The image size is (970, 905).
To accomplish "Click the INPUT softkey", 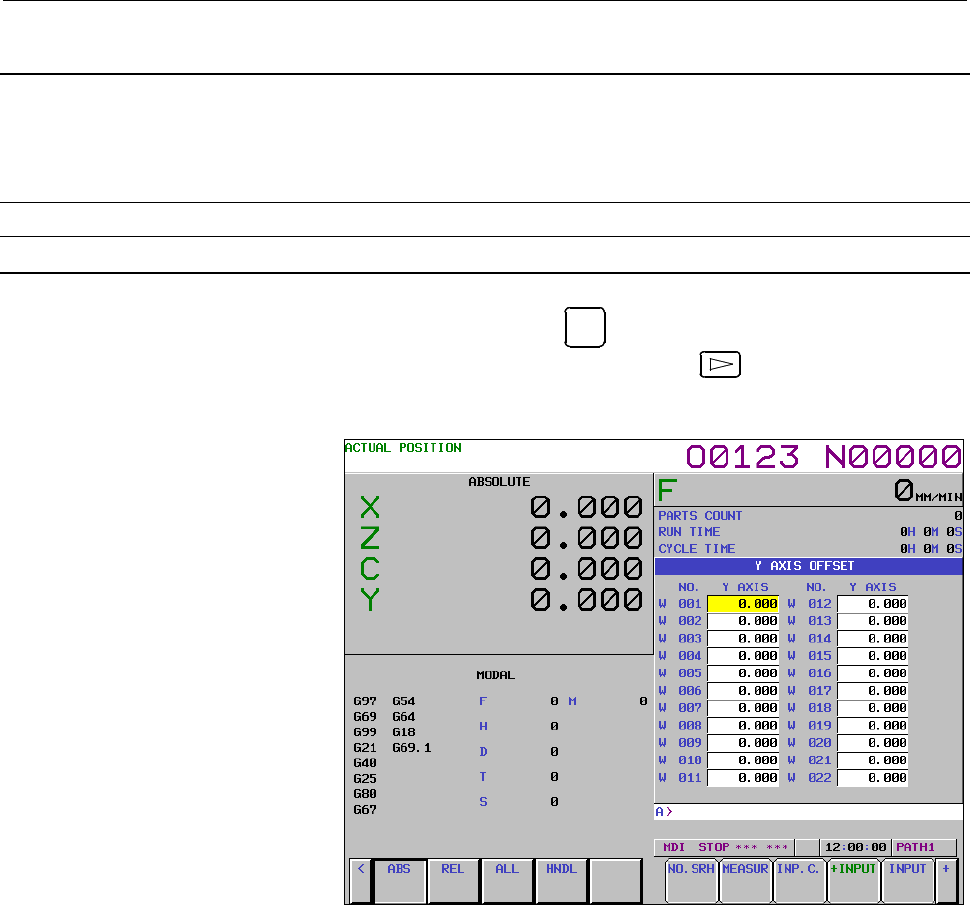I will [908, 880].
